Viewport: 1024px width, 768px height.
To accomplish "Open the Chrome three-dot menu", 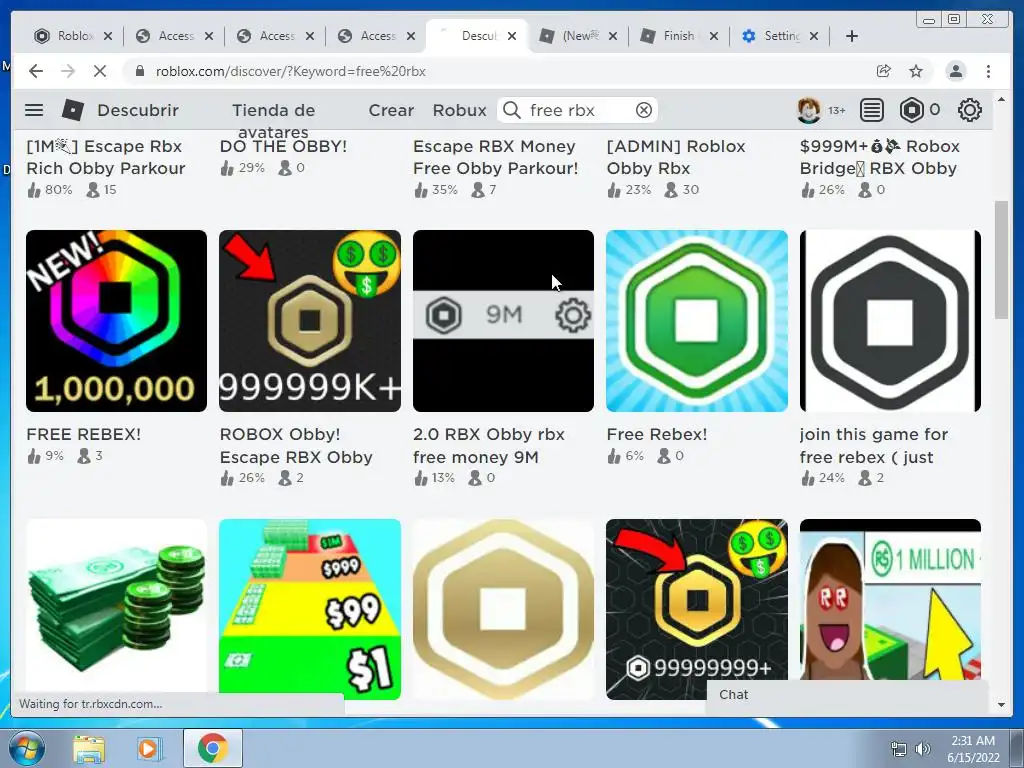I will 988,71.
